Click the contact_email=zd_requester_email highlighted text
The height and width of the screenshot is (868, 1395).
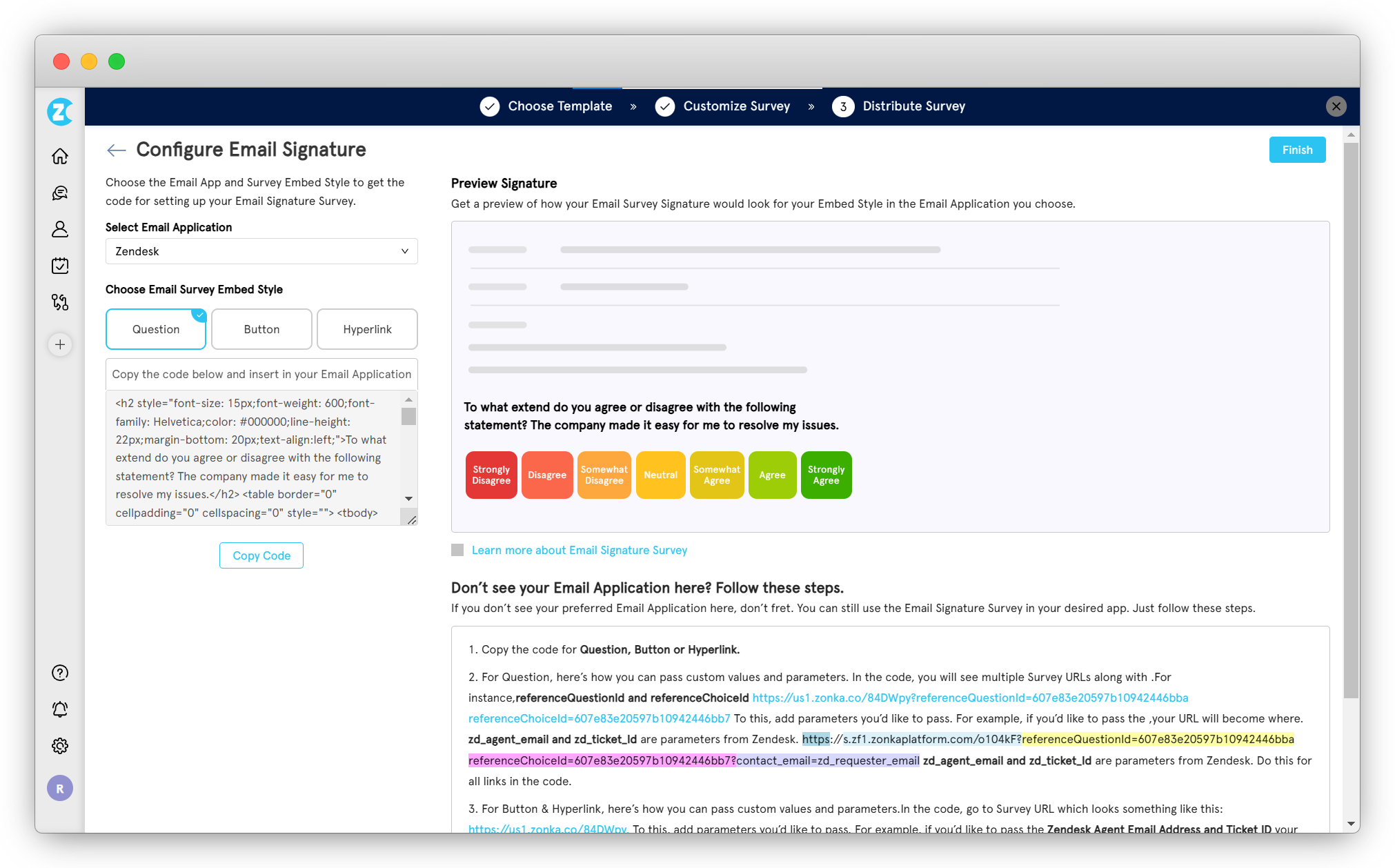(x=828, y=760)
